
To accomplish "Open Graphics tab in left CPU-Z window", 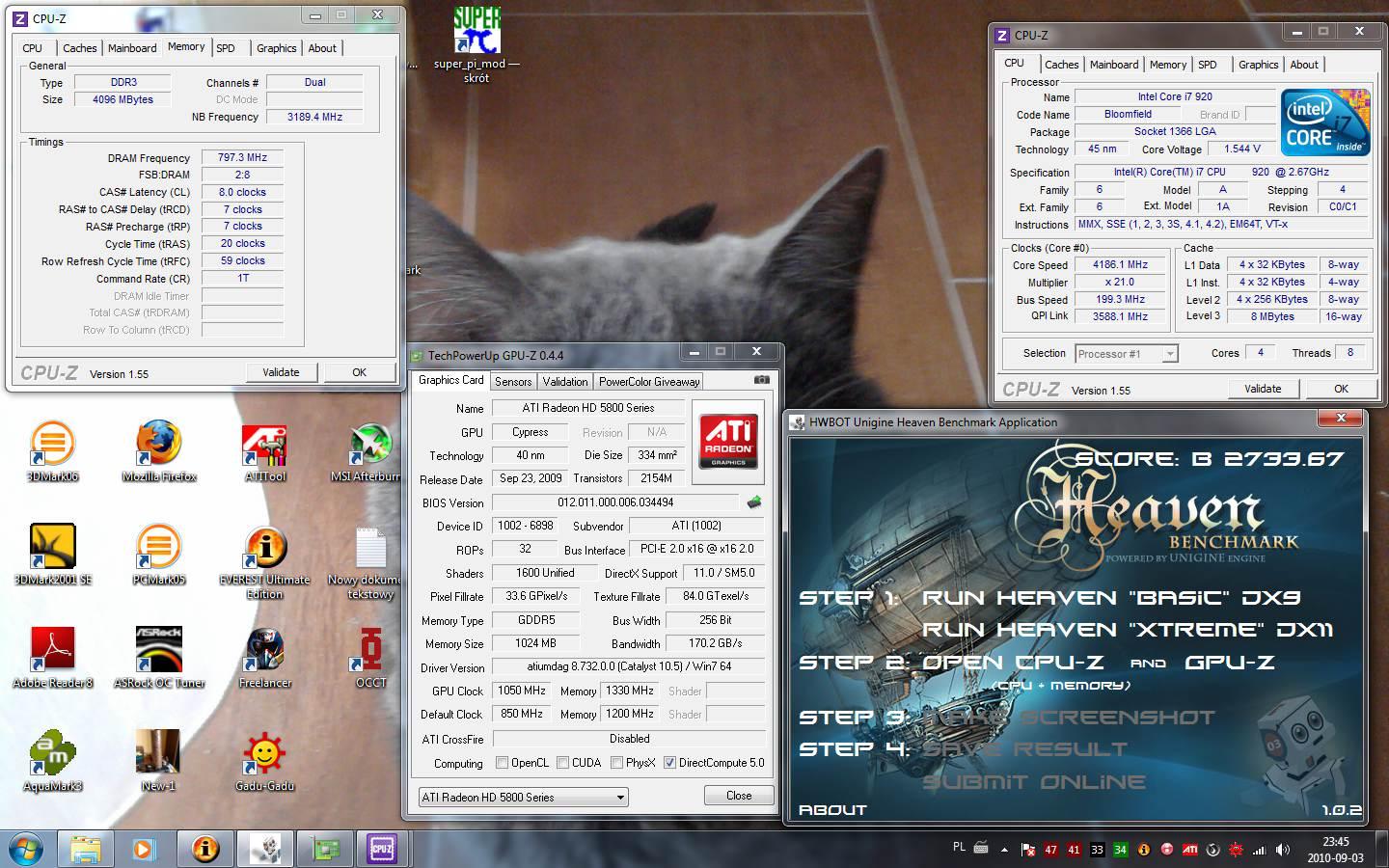I will pyautogui.click(x=277, y=48).
